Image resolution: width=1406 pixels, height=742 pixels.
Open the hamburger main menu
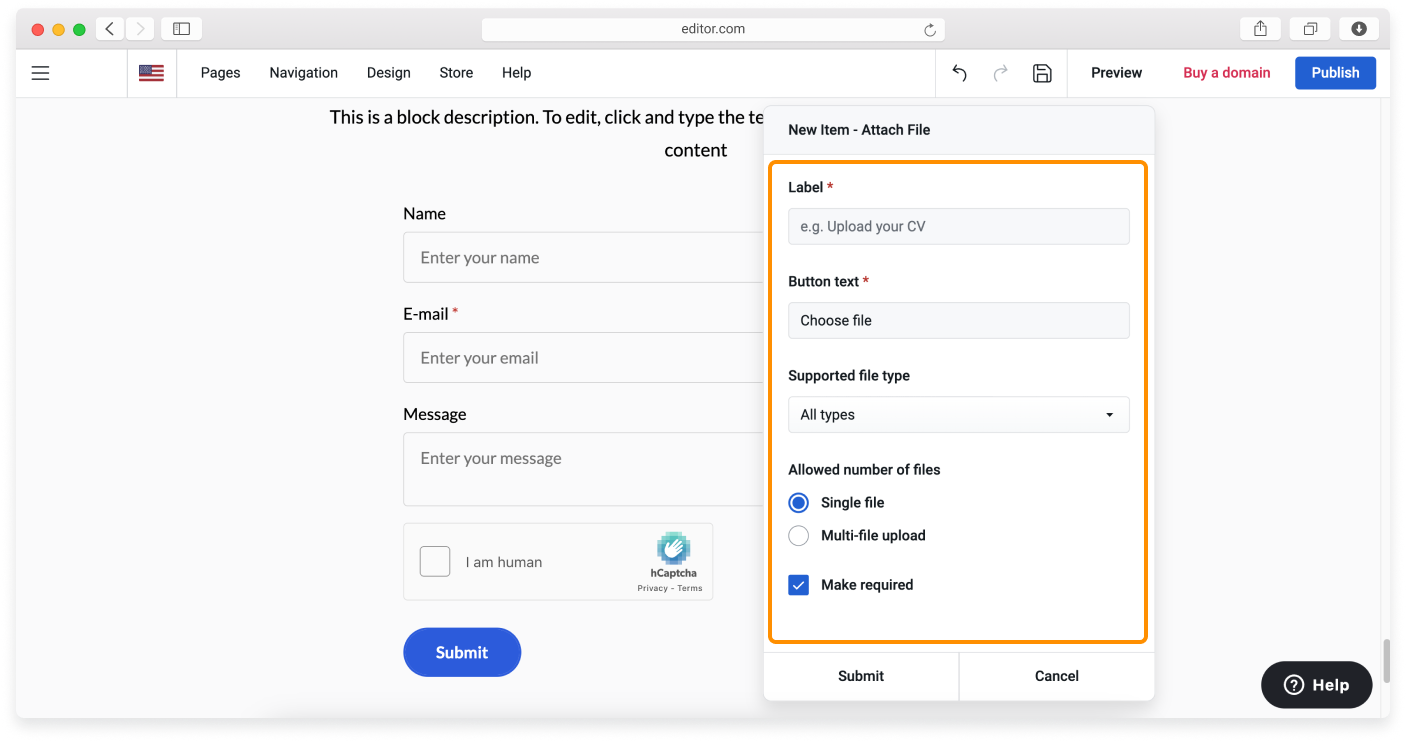tap(40, 73)
